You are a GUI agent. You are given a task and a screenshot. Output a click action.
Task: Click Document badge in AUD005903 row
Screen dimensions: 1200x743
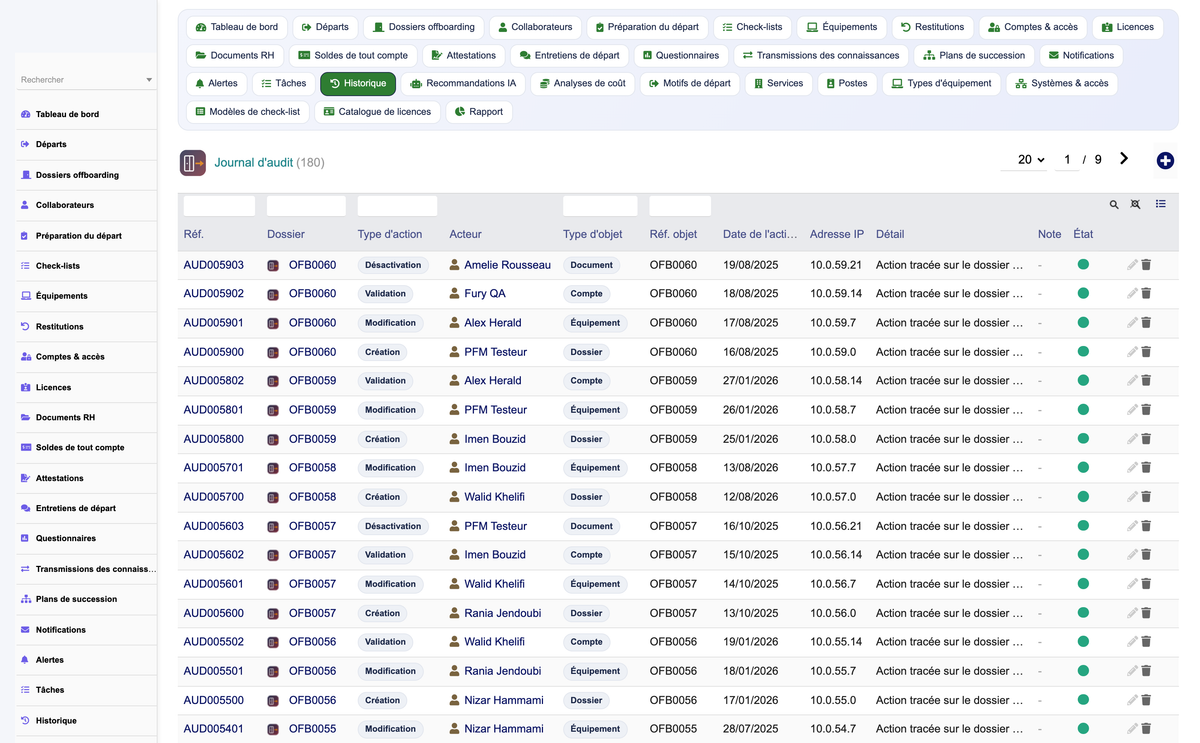point(592,265)
